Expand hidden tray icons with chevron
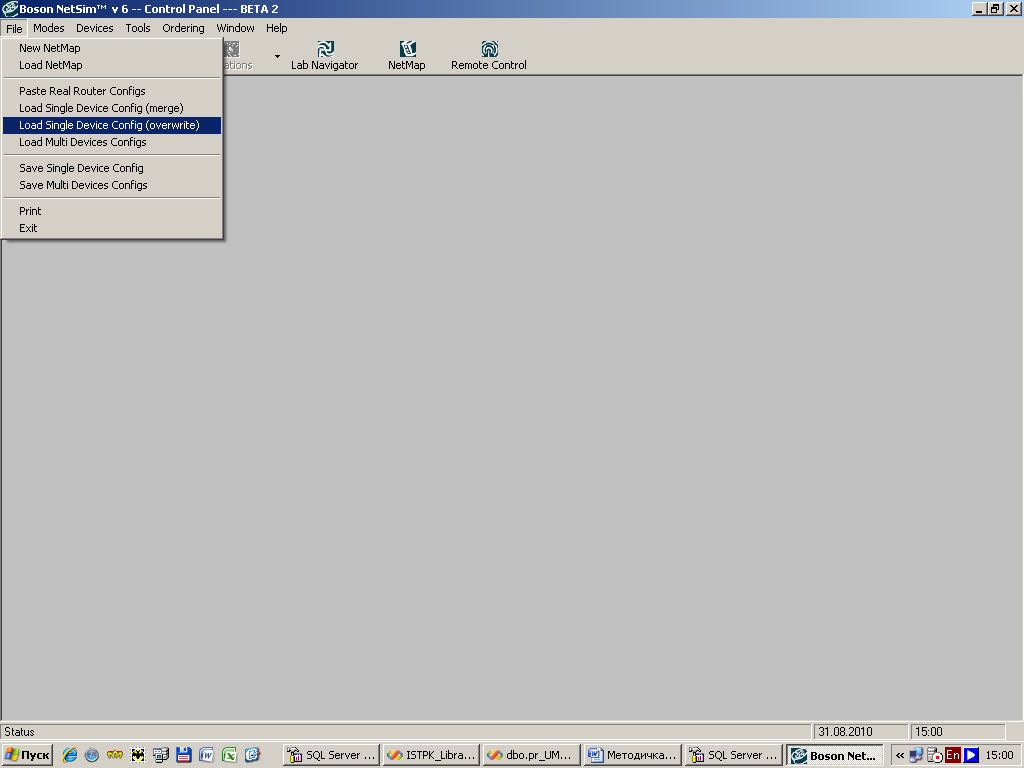The width and height of the screenshot is (1024, 768). (x=900, y=755)
